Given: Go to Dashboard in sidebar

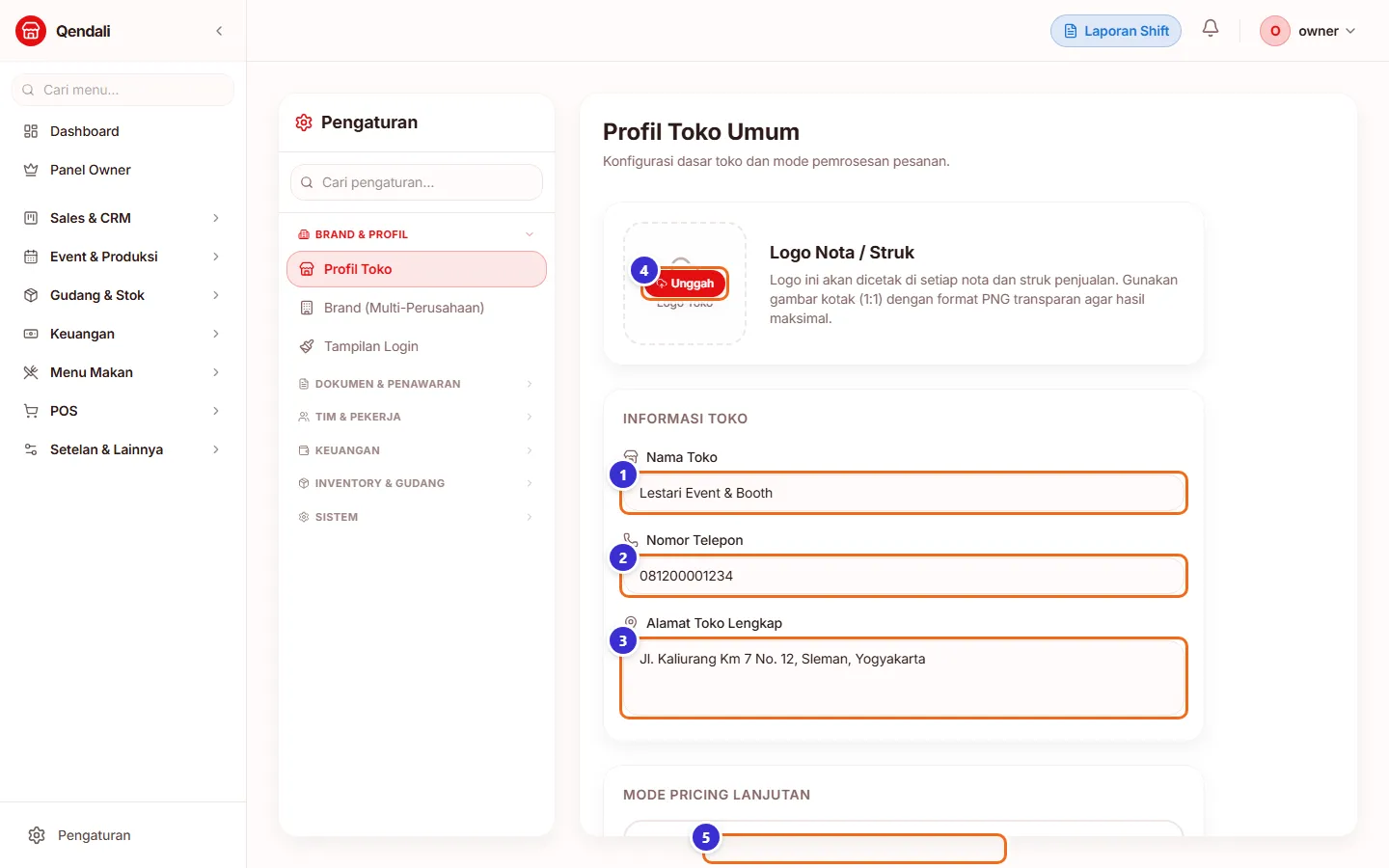Looking at the screenshot, I should click(123, 131).
